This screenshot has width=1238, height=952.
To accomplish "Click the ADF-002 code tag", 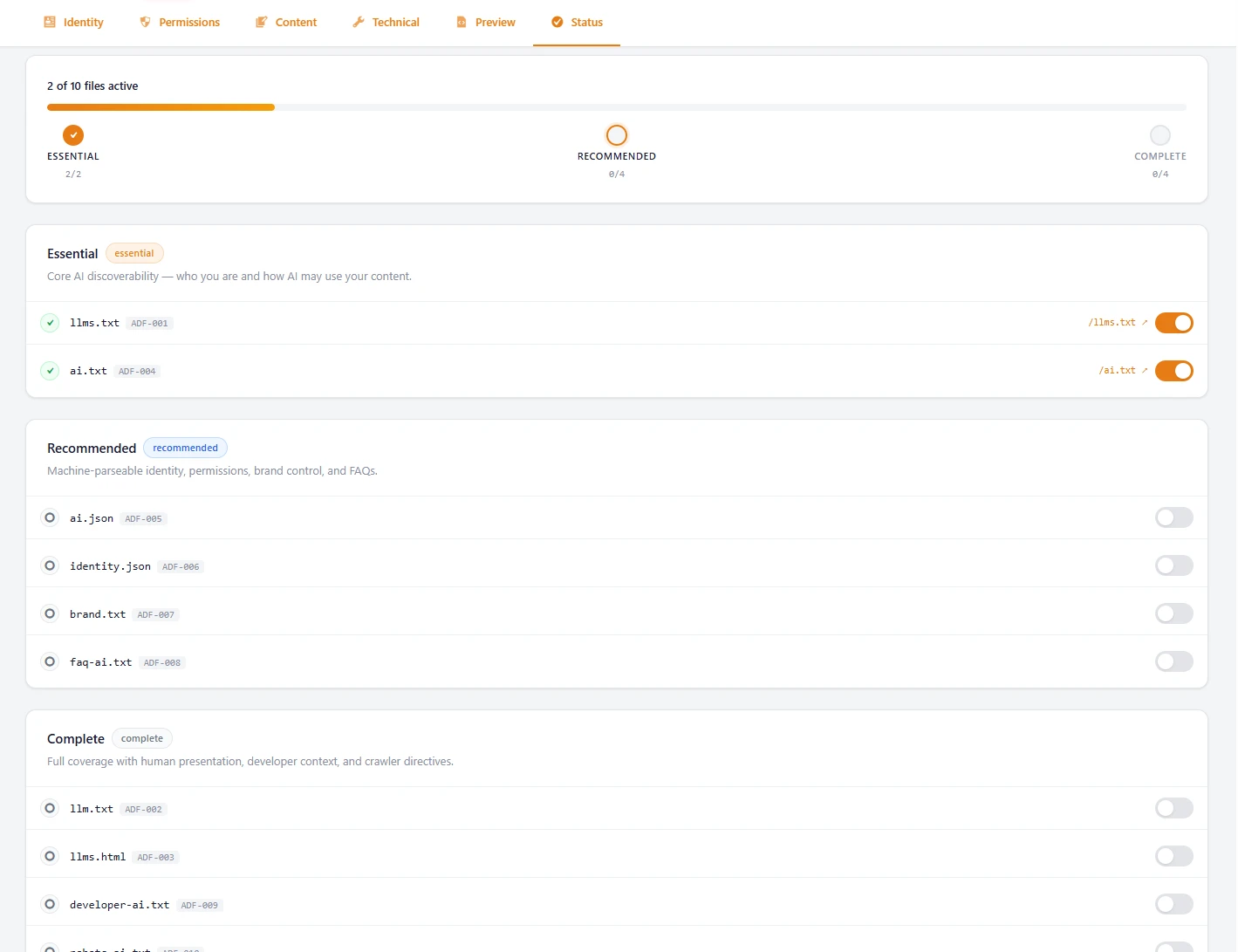I will pyautogui.click(x=143, y=809).
